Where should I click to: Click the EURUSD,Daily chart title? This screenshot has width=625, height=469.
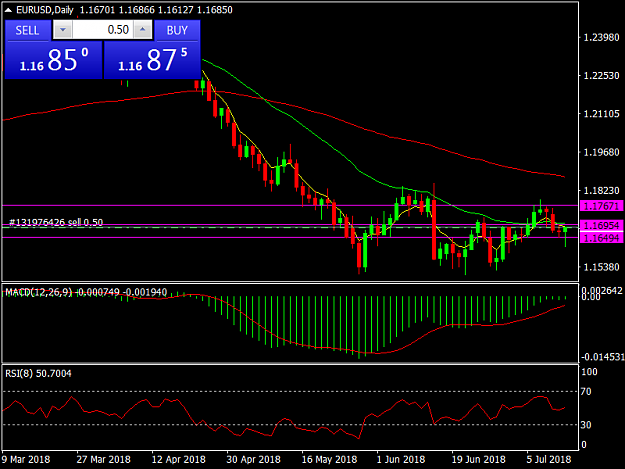pyautogui.click(x=45, y=10)
